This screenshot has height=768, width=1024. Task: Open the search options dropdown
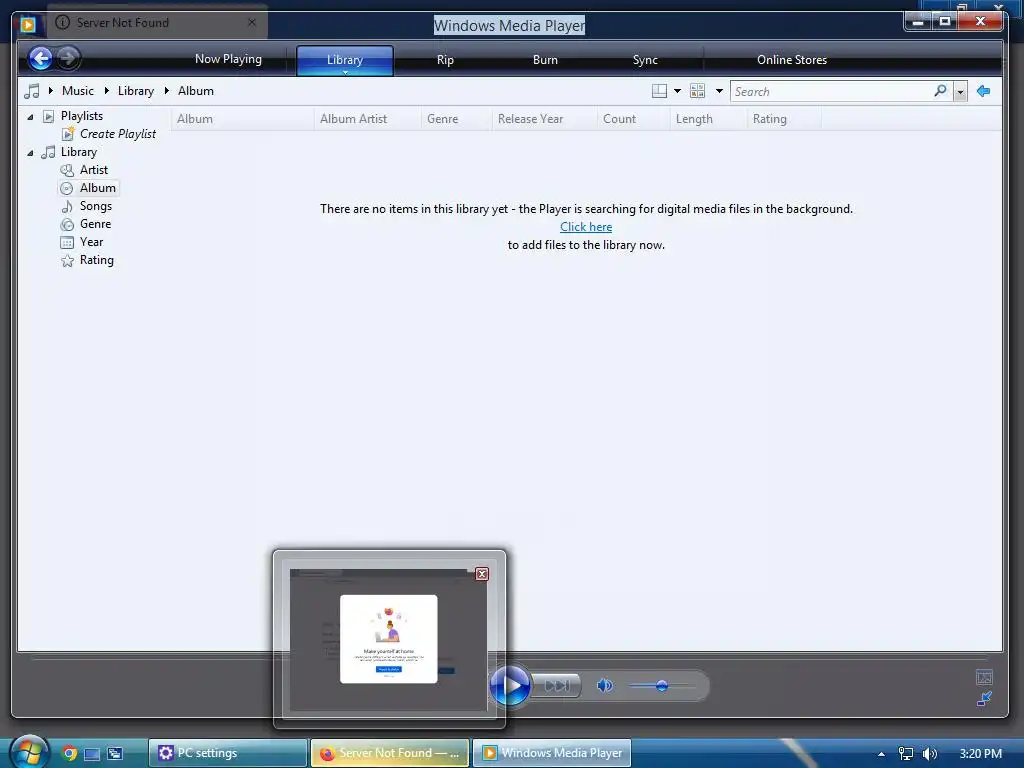pyautogui.click(x=960, y=92)
